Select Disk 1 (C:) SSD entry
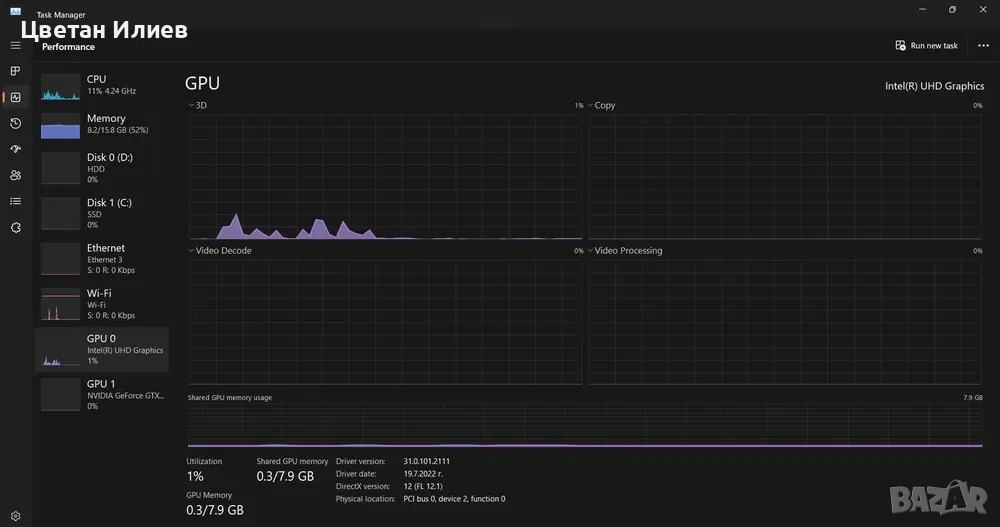The width and height of the screenshot is (1000, 527). (102, 213)
